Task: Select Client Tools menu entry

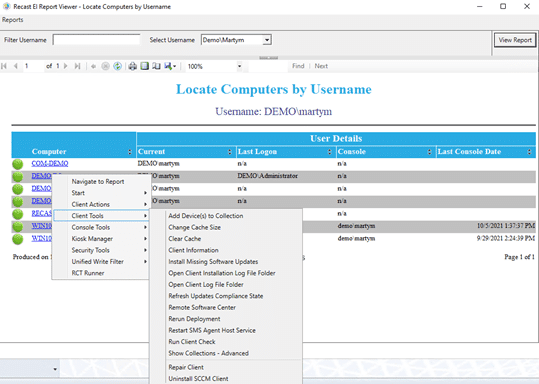Action: coord(100,216)
